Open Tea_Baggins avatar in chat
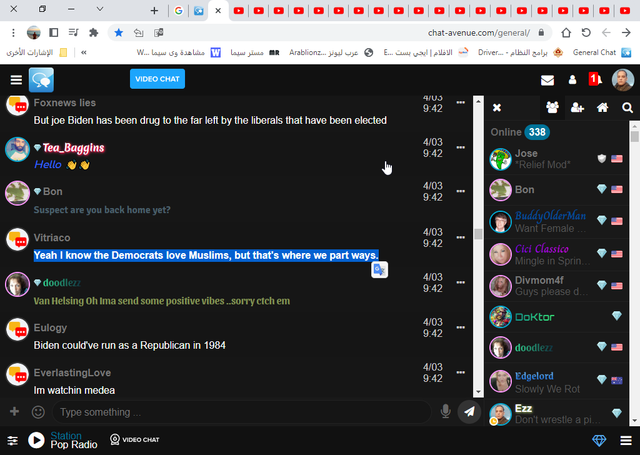 tap(17, 149)
